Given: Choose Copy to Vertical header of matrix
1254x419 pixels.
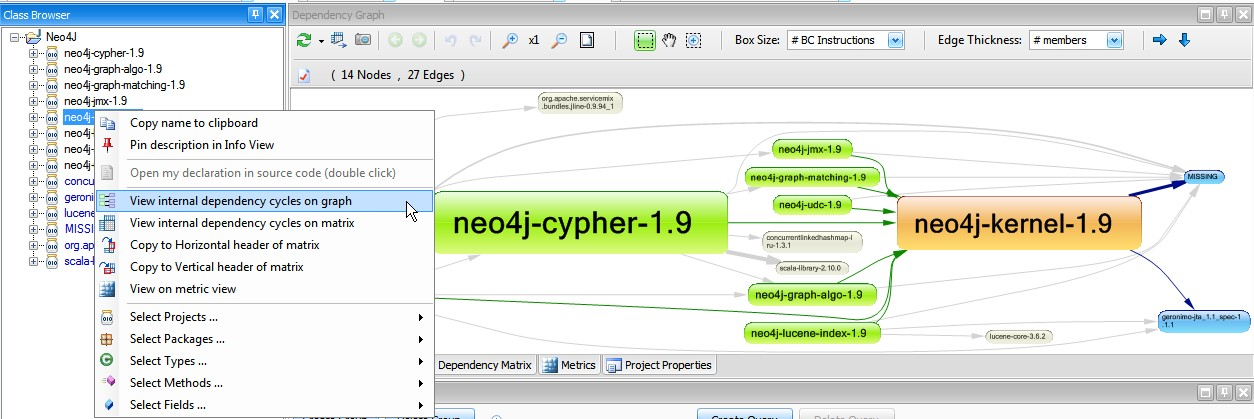Looking at the screenshot, I should [x=264, y=267].
